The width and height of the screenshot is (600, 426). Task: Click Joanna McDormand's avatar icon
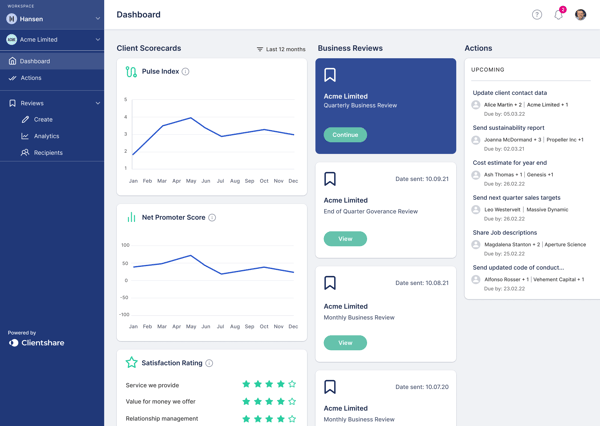pyautogui.click(x=476, y=140)
